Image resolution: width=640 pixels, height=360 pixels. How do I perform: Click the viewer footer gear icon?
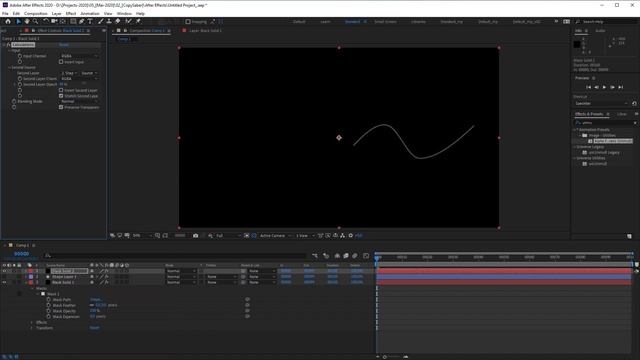click(350, 236)
